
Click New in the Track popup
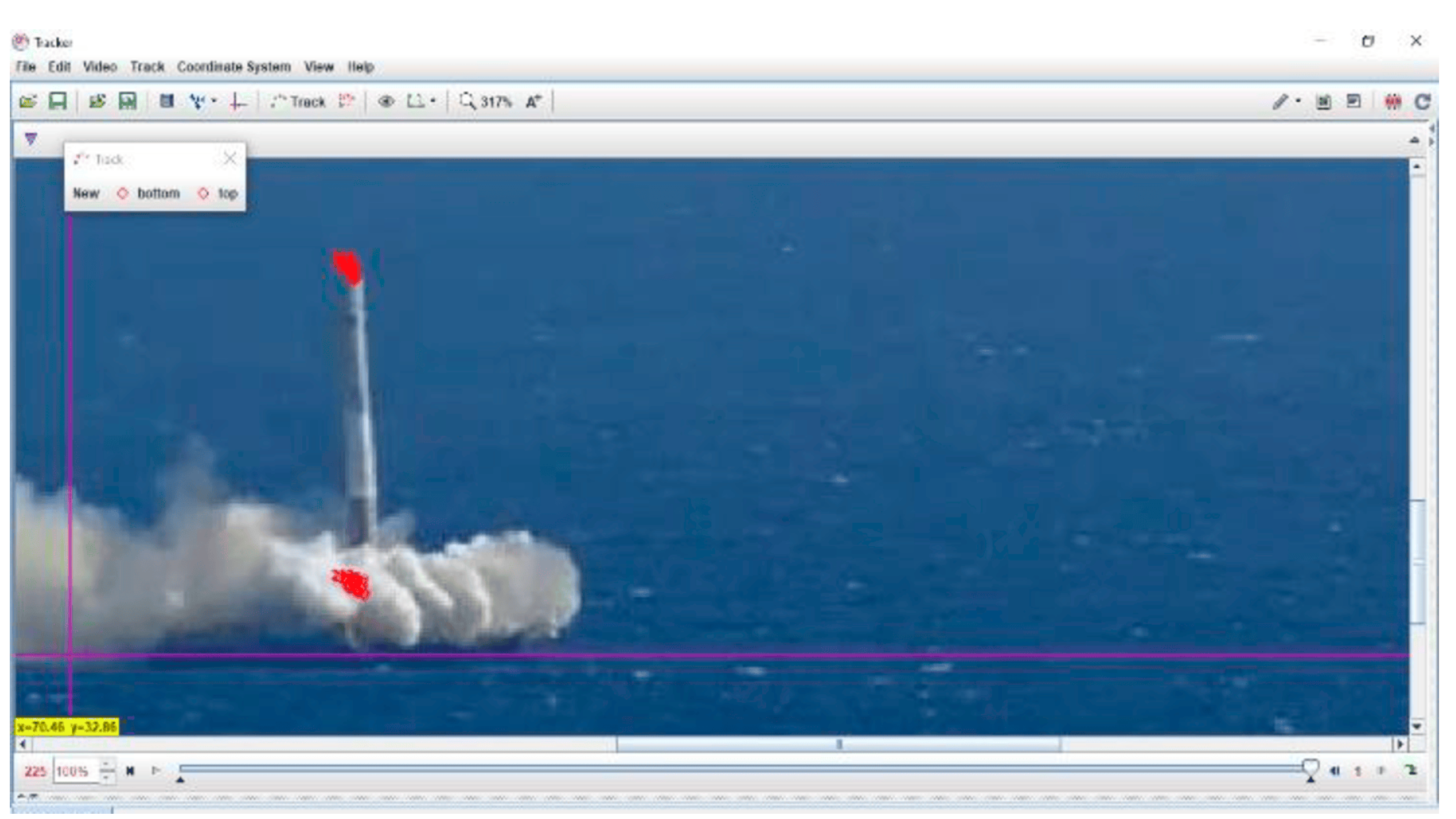(x=86, y=194)
